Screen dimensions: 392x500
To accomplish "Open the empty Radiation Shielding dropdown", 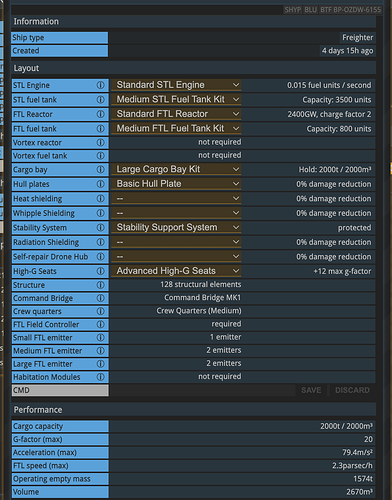I will [x=176, y=242].
